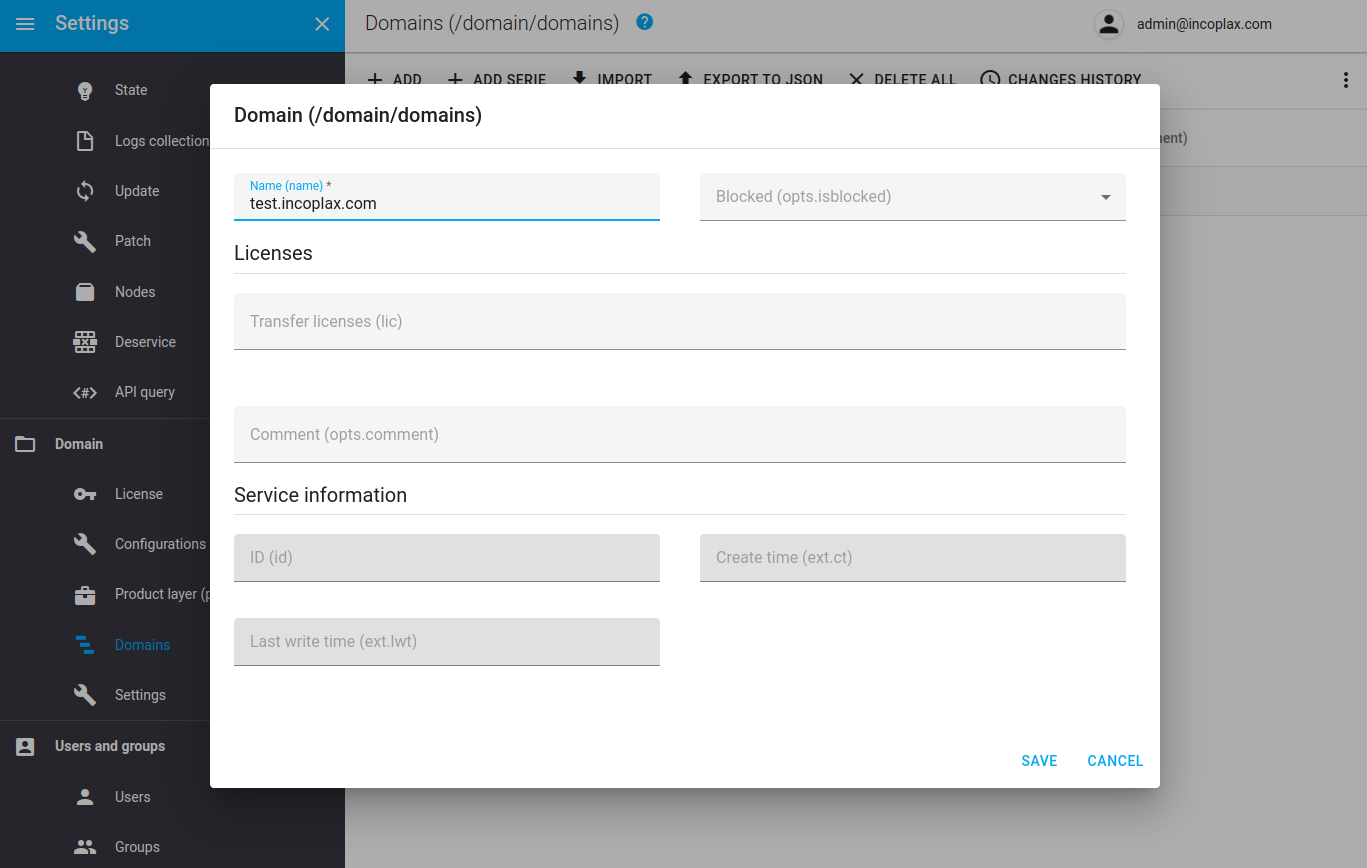Click the Name (name) input field

(447, 197)
